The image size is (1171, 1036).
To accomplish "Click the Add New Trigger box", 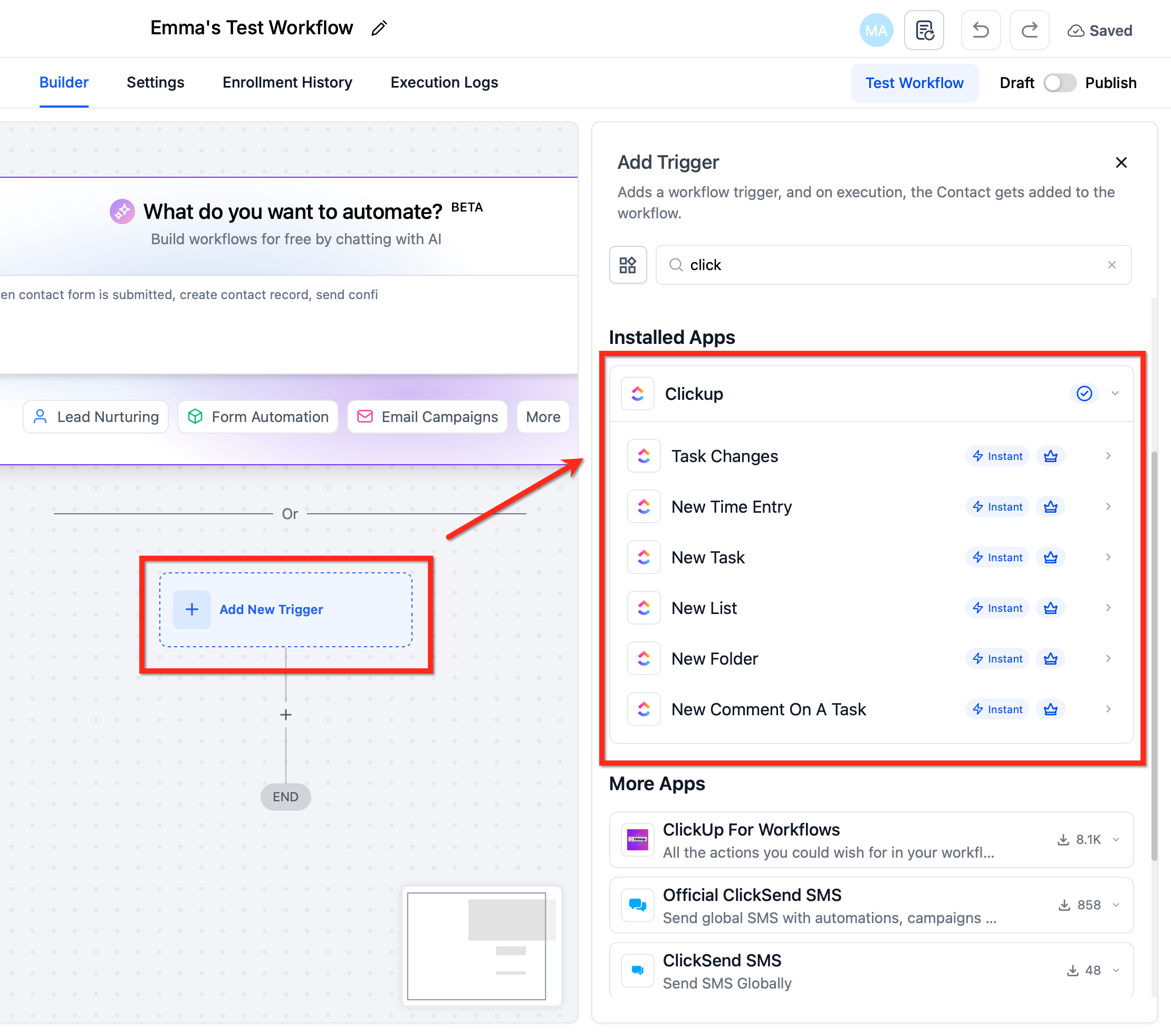I will tap(285, 610).
